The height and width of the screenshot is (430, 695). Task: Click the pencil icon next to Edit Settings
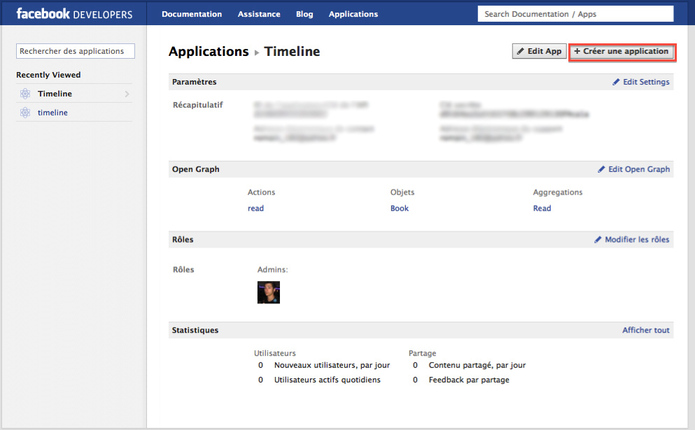(x=616, y=82)
